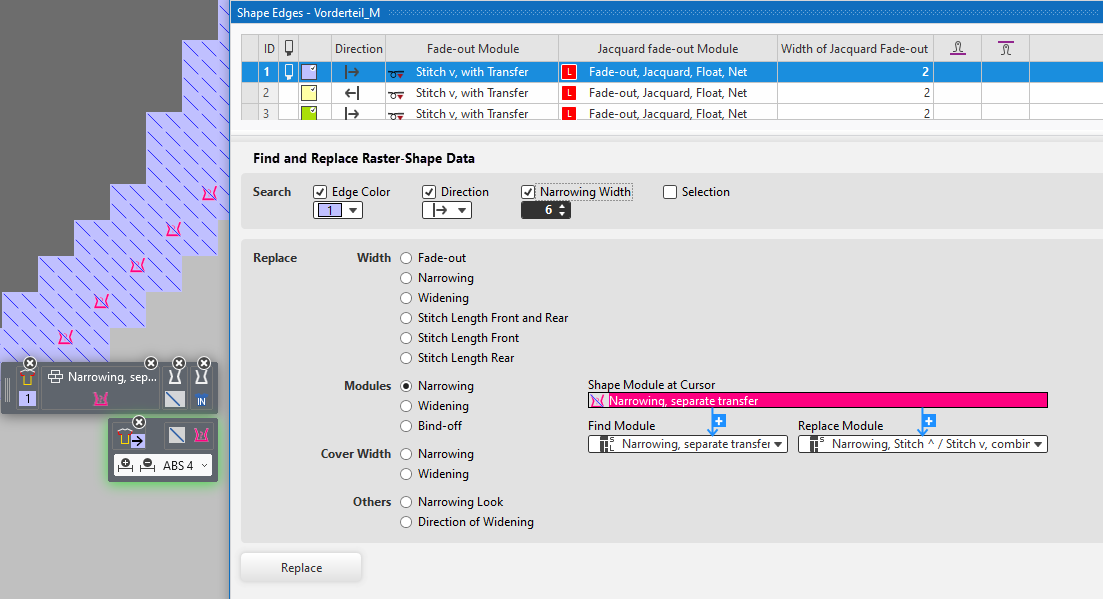Image resolution: width=1103 pixels, height=599 pixels.
Task: Click the Fade-out Module column header
Action: pos(472,48)
